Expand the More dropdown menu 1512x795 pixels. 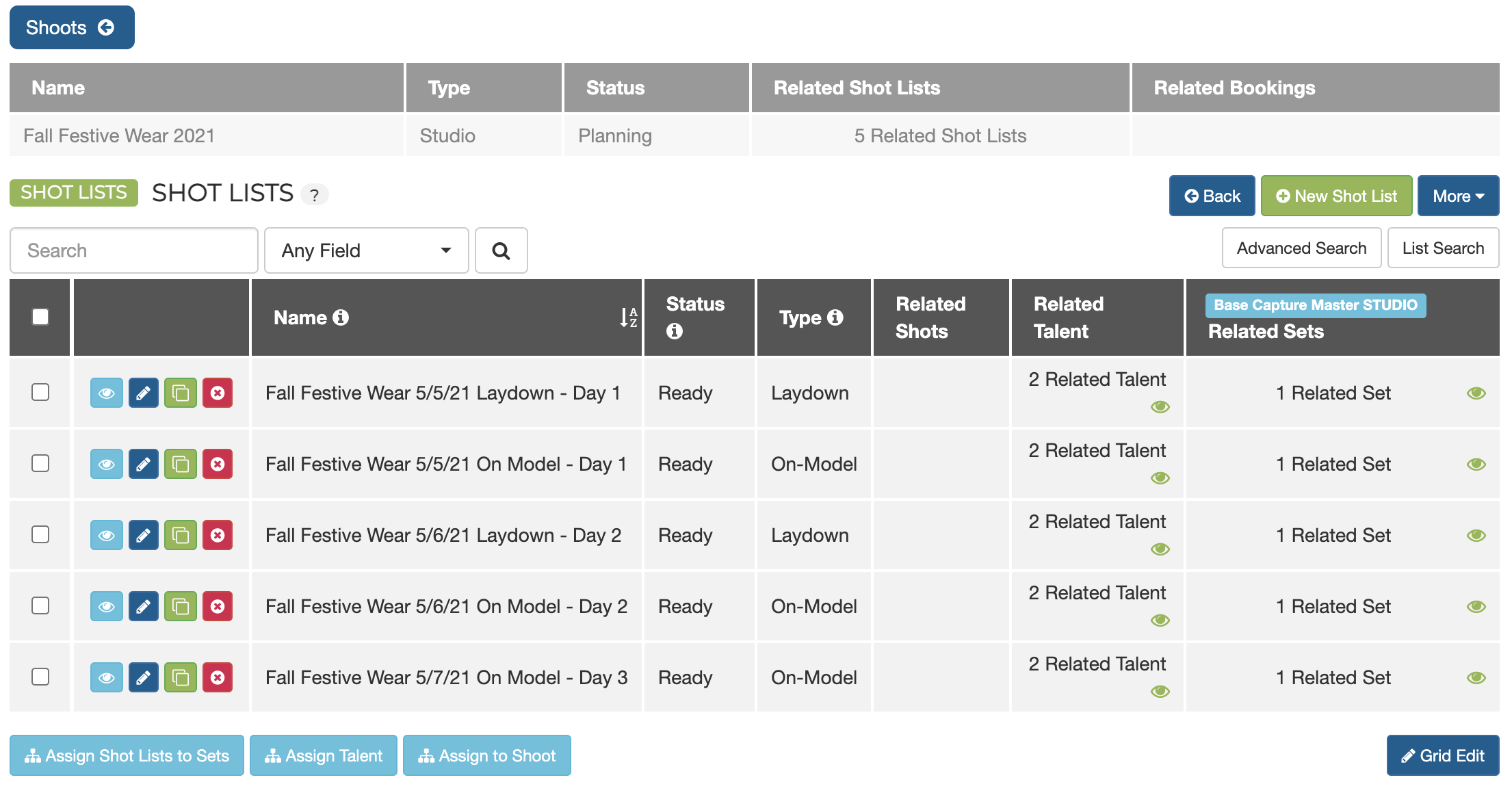[x=1458, y=196]
